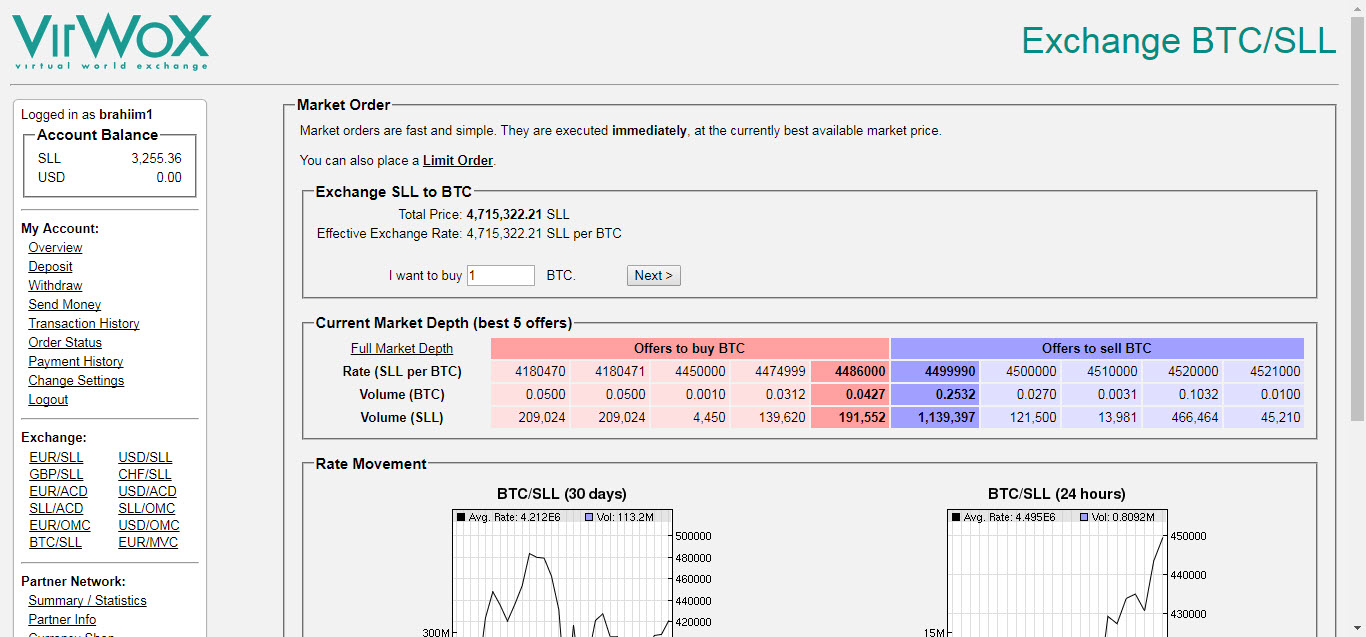Select the buy rate 4180471
Viewport: 1366px width, 637px height.
(611, 372)
